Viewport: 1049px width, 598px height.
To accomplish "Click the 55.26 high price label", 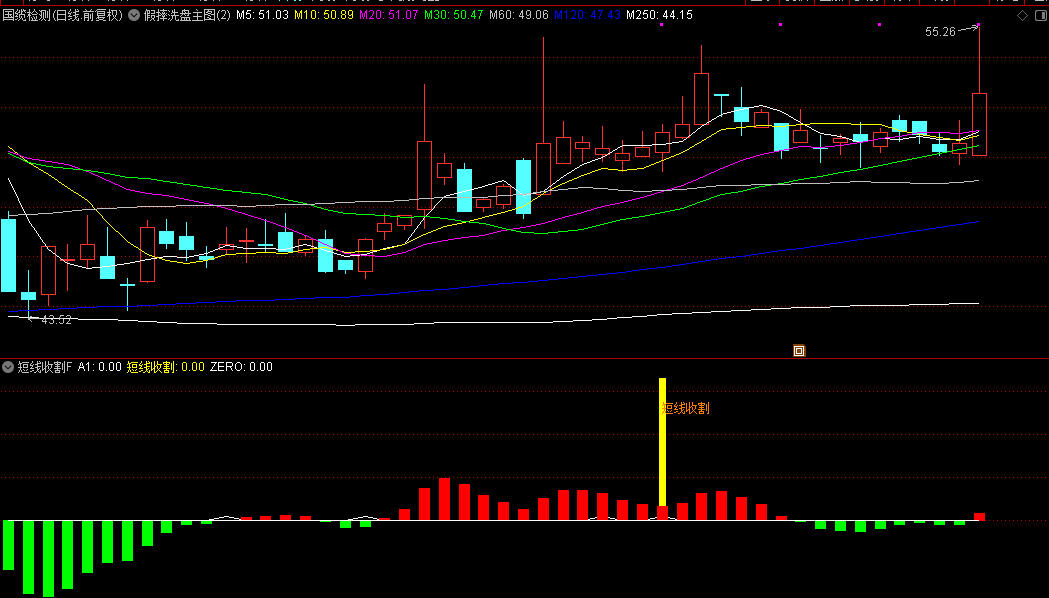I will point(940,31).
